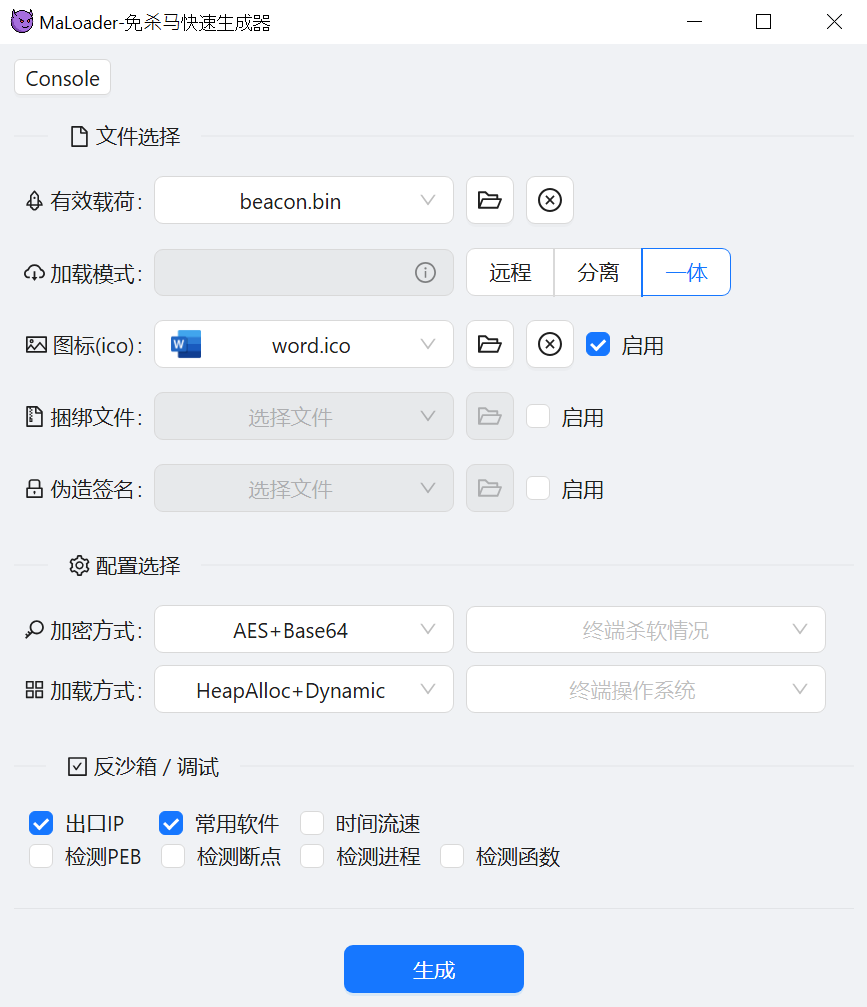Select the 分离 loading mode
The width and height of the screenshot is (867, 1007).
(597, 272)
